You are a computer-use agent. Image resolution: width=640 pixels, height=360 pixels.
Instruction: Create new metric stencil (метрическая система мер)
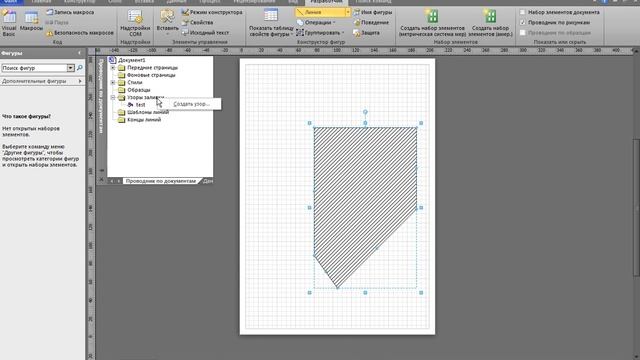(x=432, y=23)
